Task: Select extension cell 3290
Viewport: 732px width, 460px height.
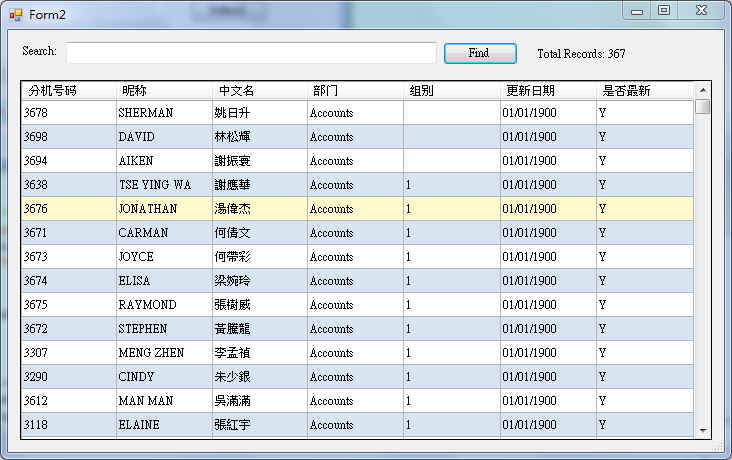Action: (69, 377)
